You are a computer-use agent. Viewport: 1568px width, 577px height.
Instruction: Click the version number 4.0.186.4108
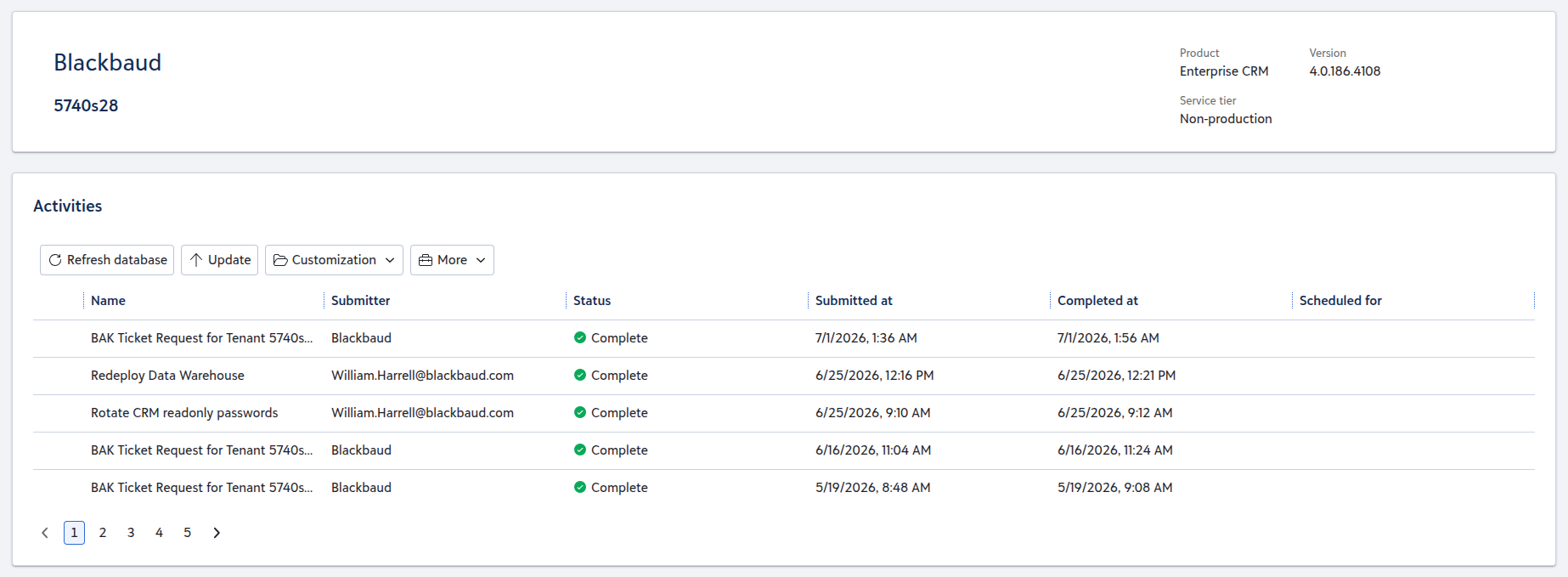(1345, 71)
